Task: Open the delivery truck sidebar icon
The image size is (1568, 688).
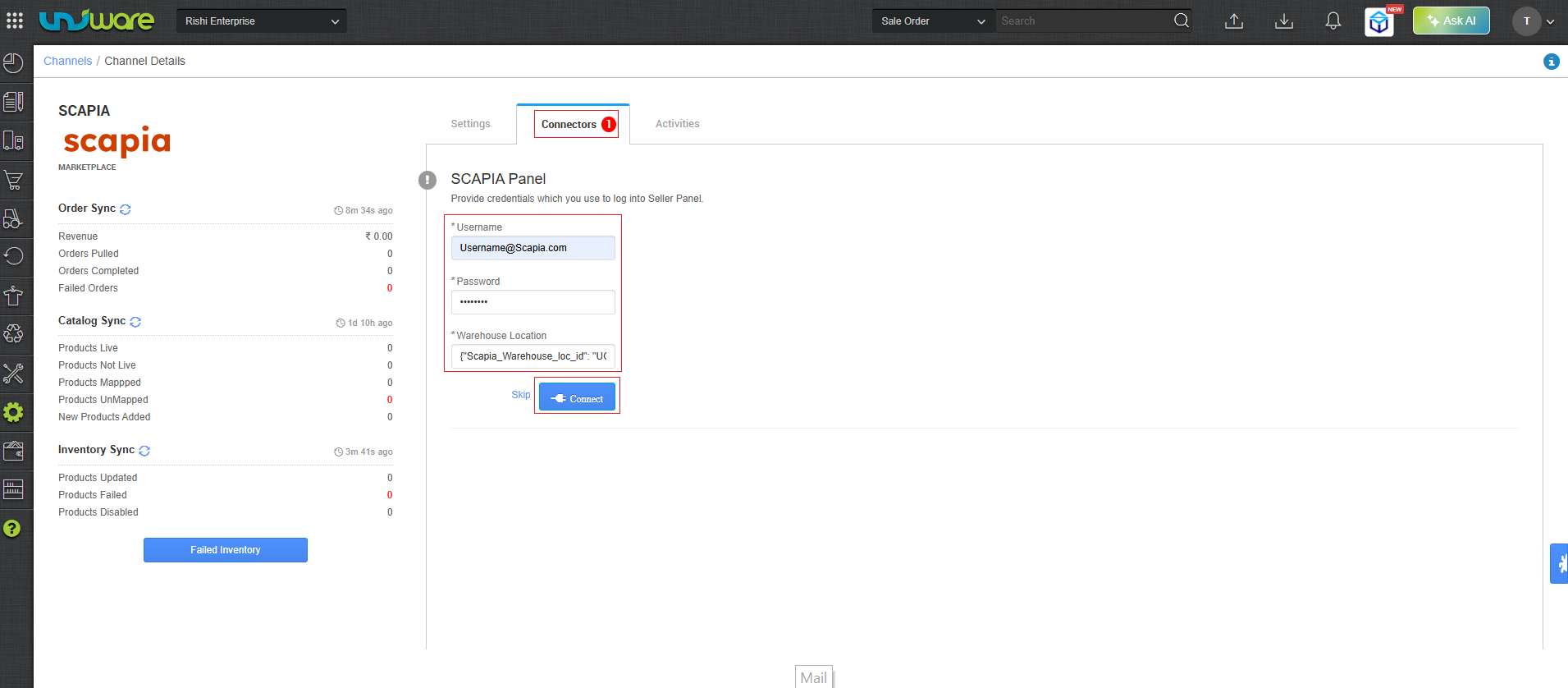Action: tap(14, 140)
